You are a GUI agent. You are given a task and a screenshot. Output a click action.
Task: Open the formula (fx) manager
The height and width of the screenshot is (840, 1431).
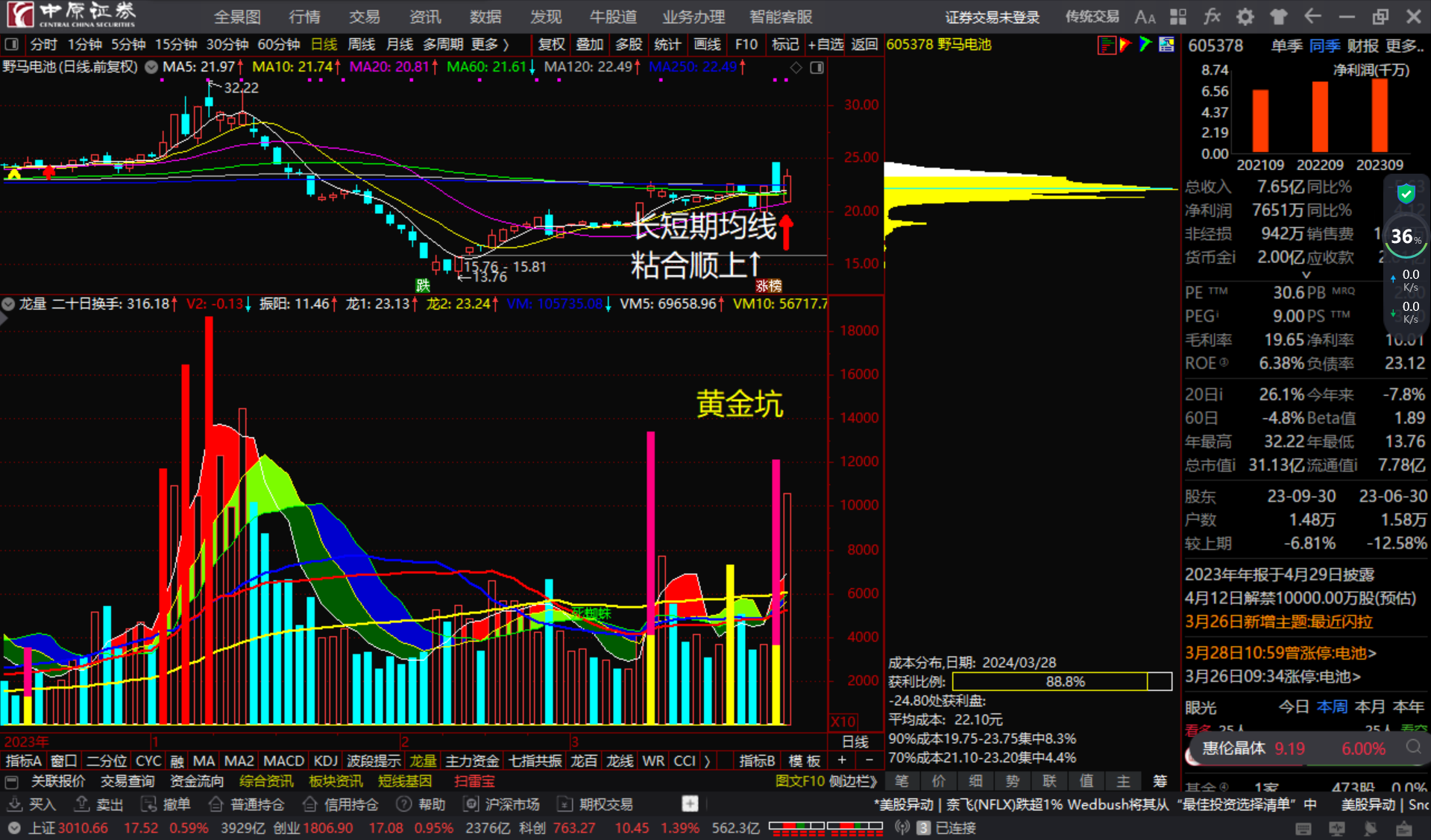click(1212, 16)
